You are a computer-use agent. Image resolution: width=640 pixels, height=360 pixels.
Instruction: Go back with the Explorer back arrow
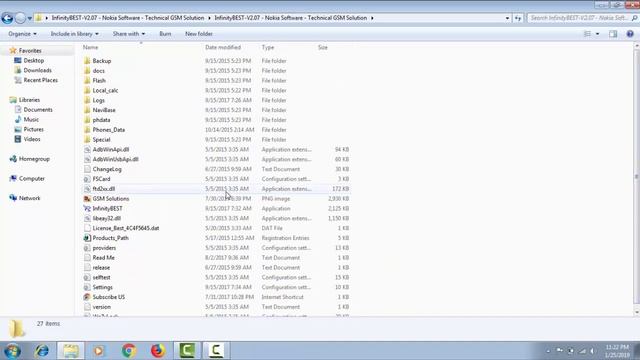(x=7, y=18)
